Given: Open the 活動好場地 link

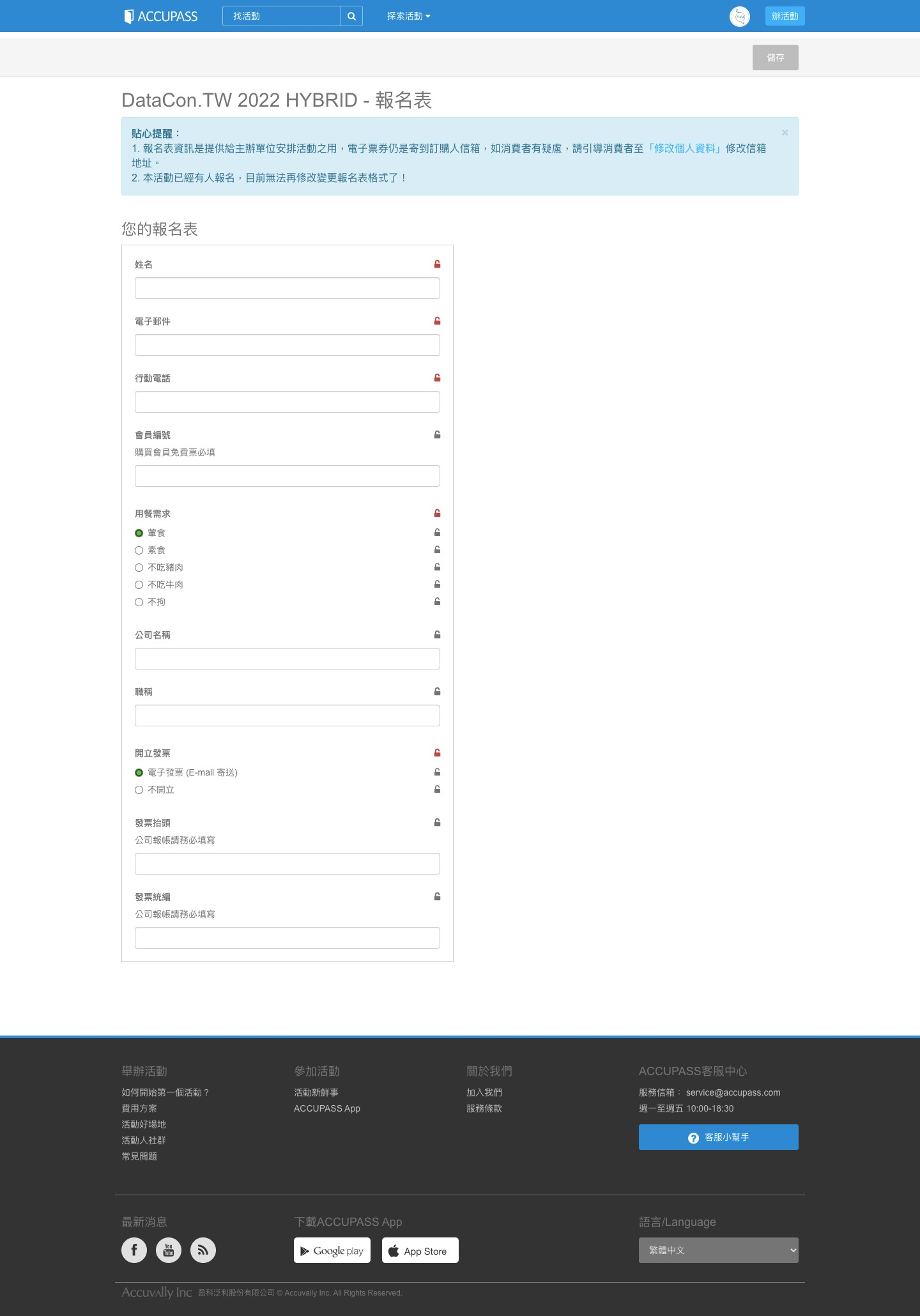Looking at the screenshot, I should click(x=144, y=1124).
